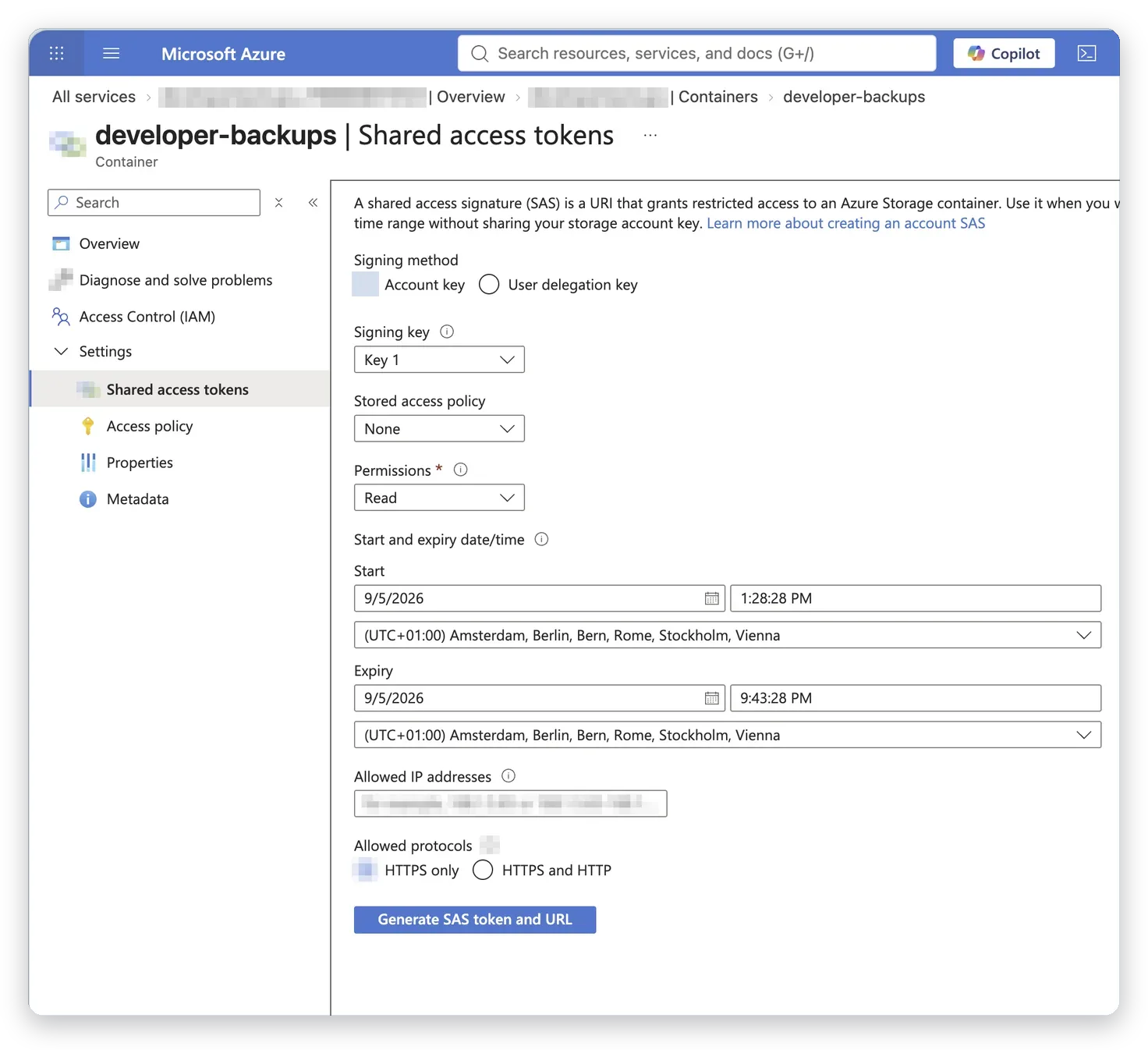Open the Stored access policy dropdown
Viewport: 1148px width, 1050px height.
439,428
